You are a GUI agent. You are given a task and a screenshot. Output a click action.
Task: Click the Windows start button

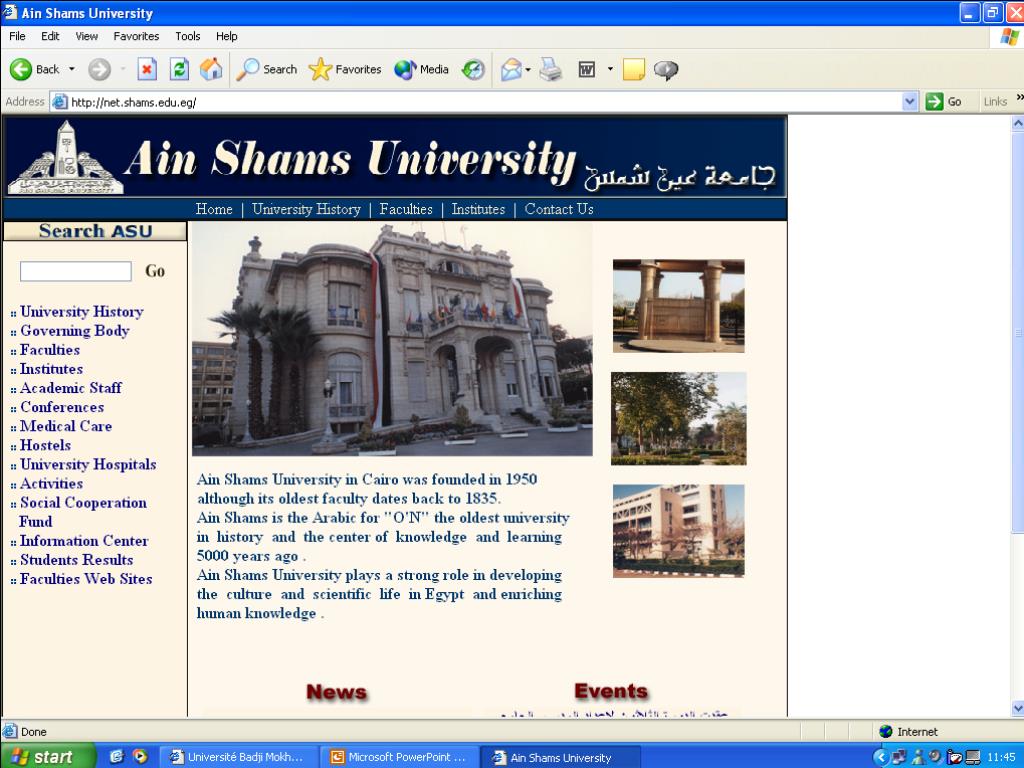(x=48, y=756)
